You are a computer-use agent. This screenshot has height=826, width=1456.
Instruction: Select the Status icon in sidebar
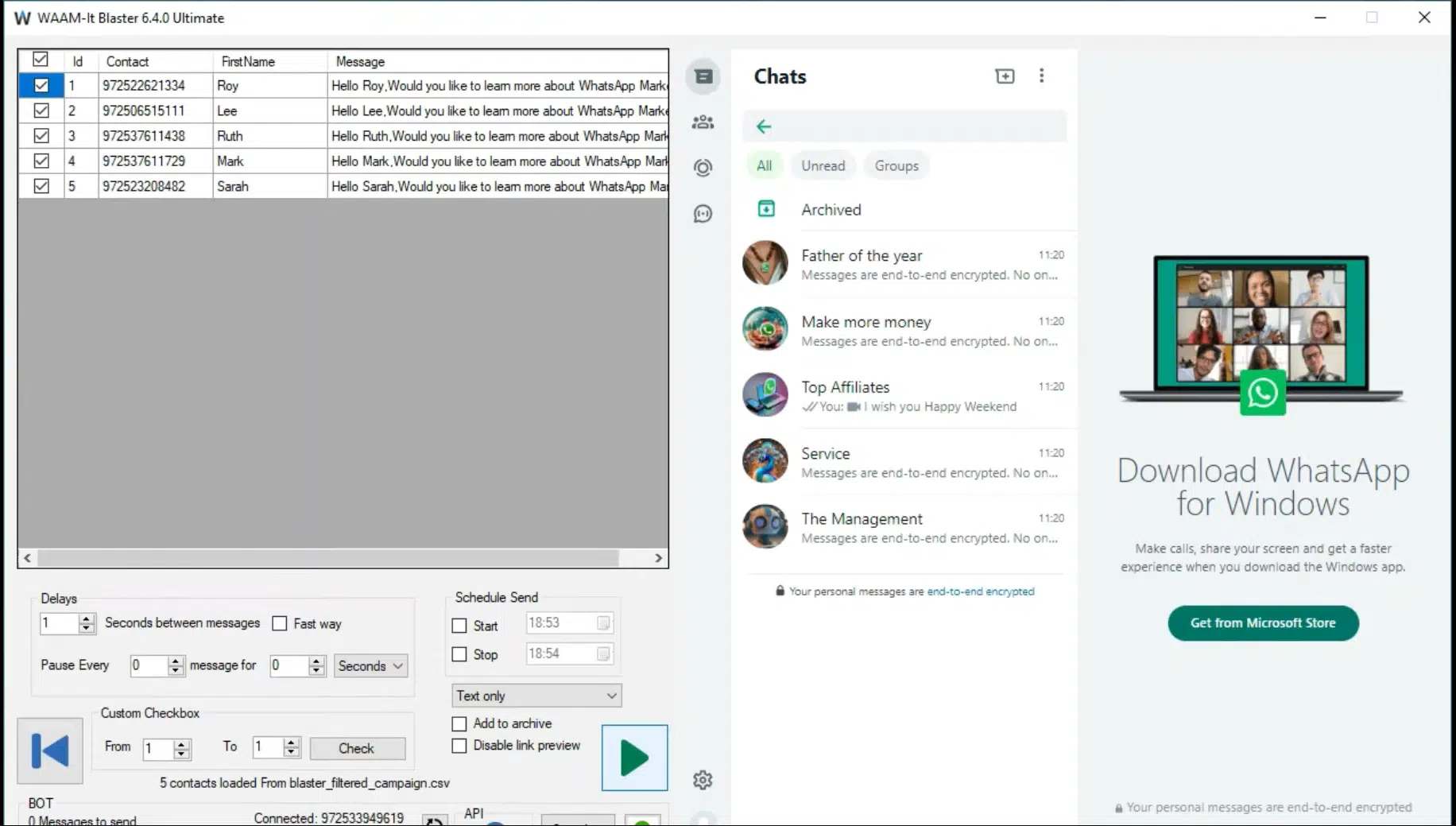coord(703,168)
